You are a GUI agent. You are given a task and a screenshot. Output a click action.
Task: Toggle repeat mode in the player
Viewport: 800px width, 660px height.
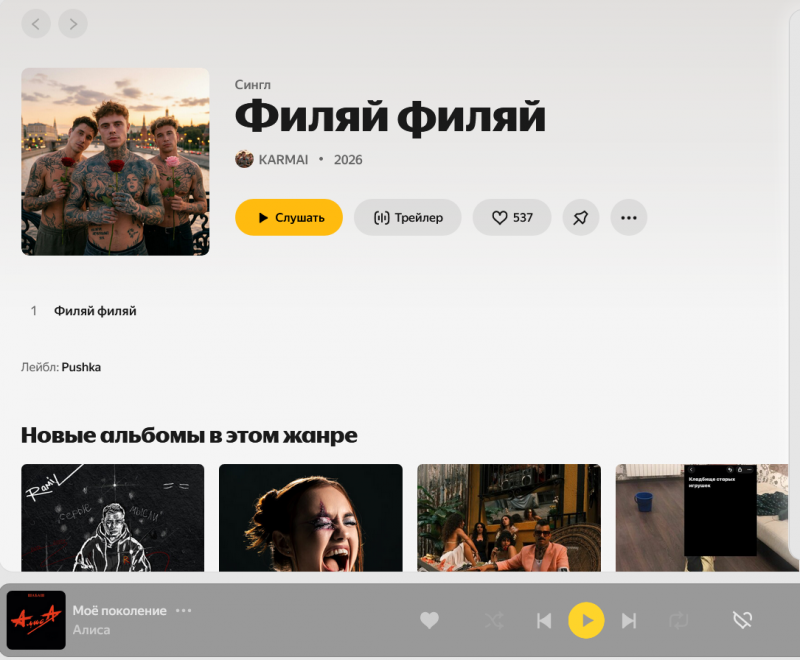679,621
